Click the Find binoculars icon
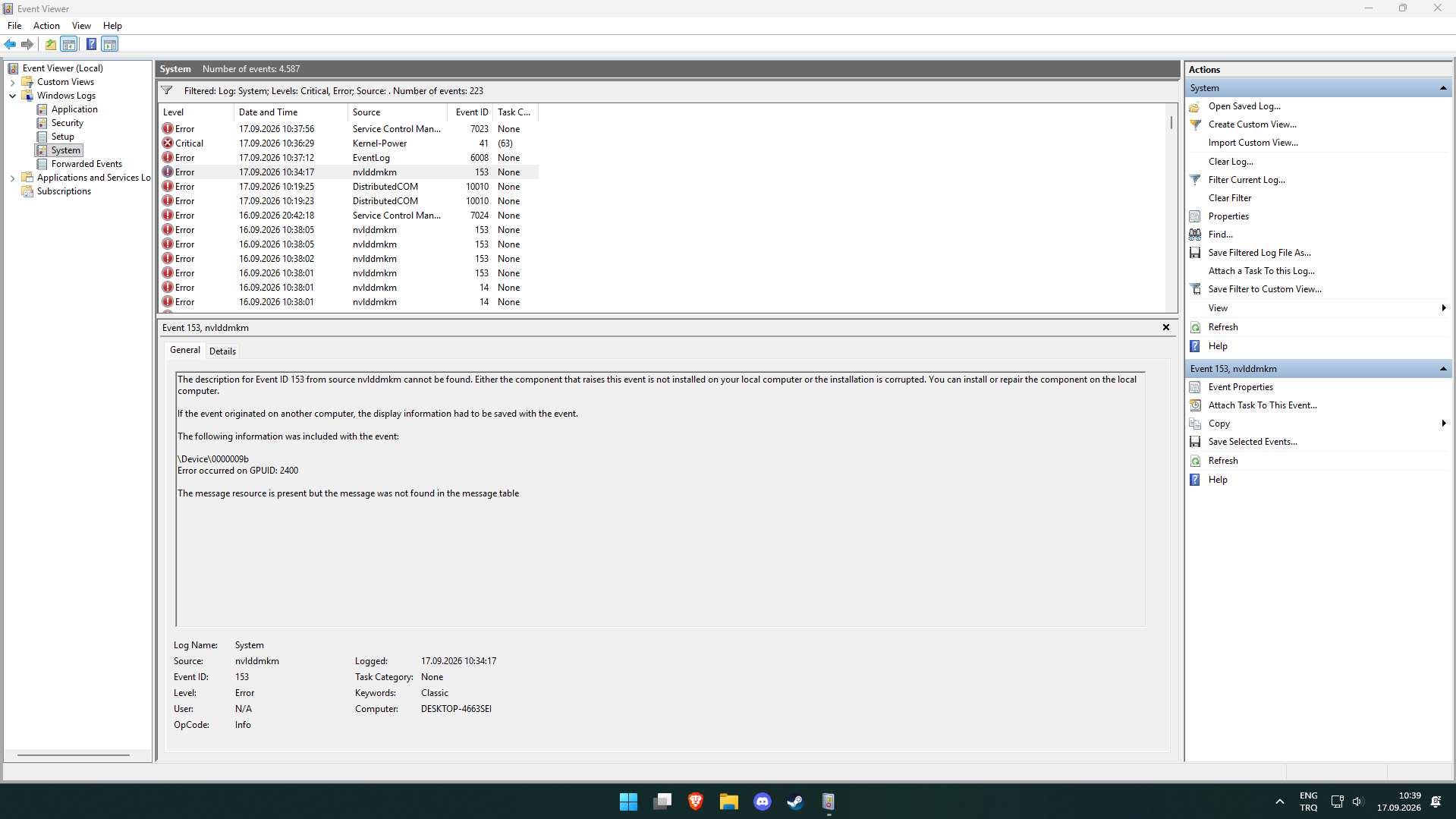This screenshot has height=819, width=1456. 1195,235
